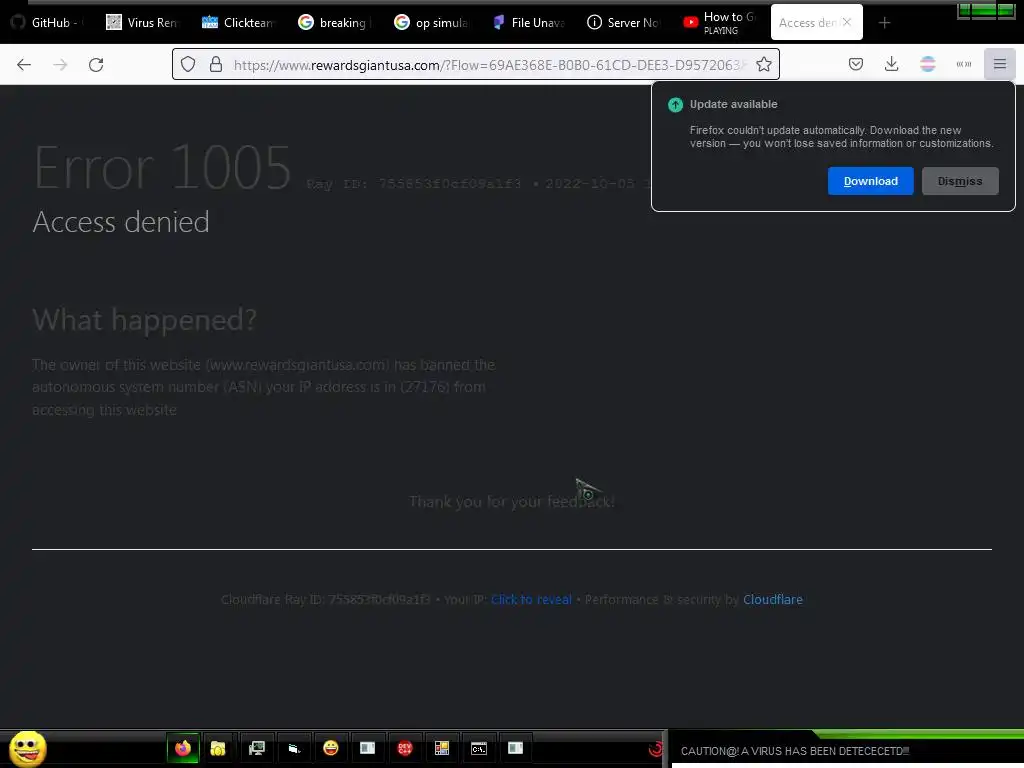Viewport: 1024px width, 768px height.
Task: Open the YouTube 'How to' playing tab
Action: [720, 22]
